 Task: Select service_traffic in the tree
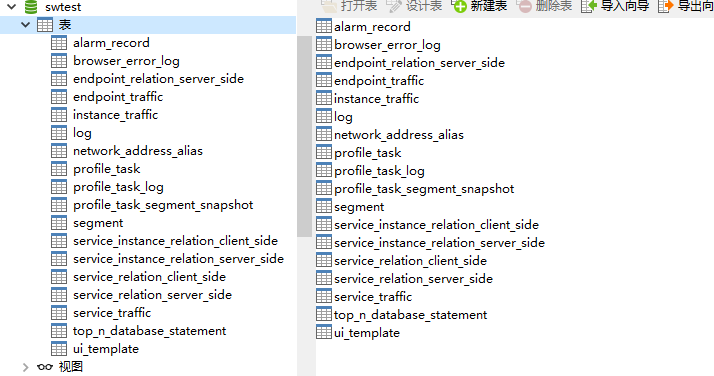112,313
